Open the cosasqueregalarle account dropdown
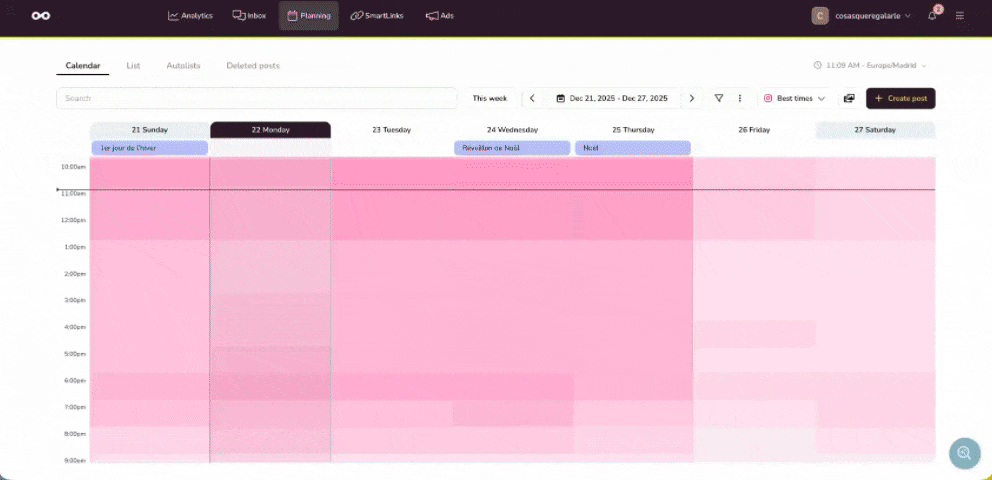 pyautogui.click(x=861, y=16)
